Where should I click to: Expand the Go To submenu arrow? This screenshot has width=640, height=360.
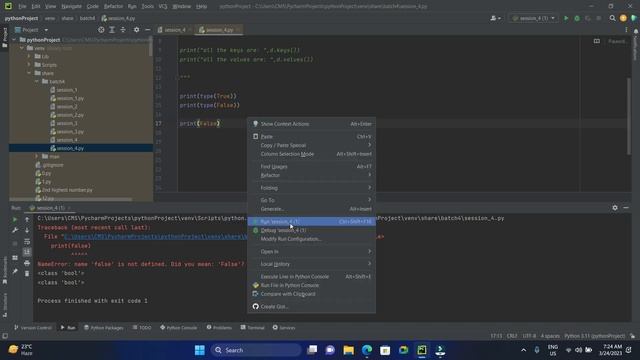pyautogui.click(x=369, y=200)
